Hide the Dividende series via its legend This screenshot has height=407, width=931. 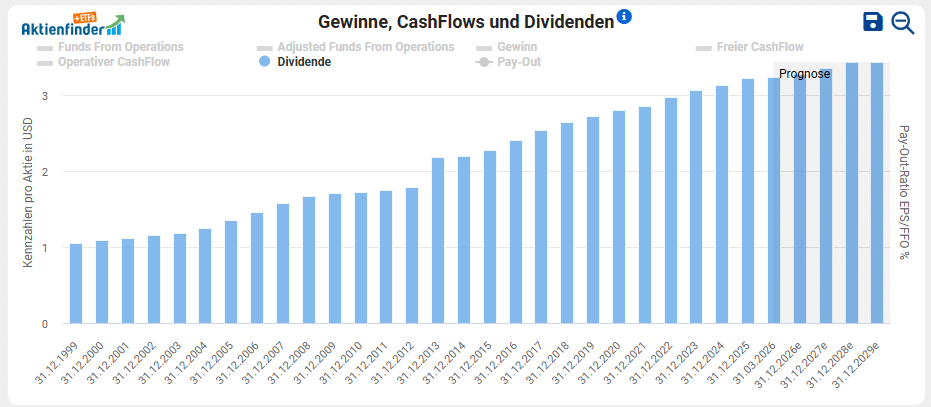click(296, 62)
